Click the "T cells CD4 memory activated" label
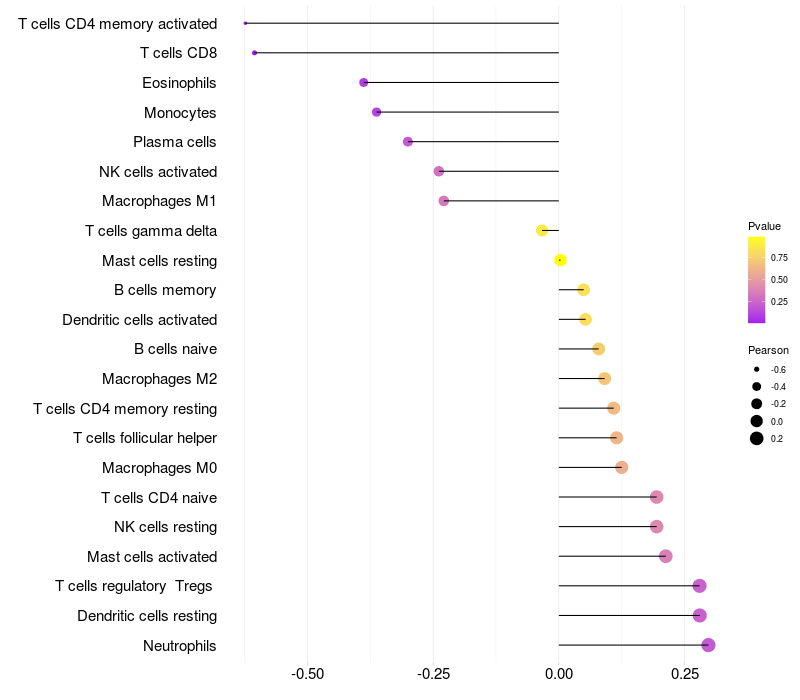 [x=117, y=23]
